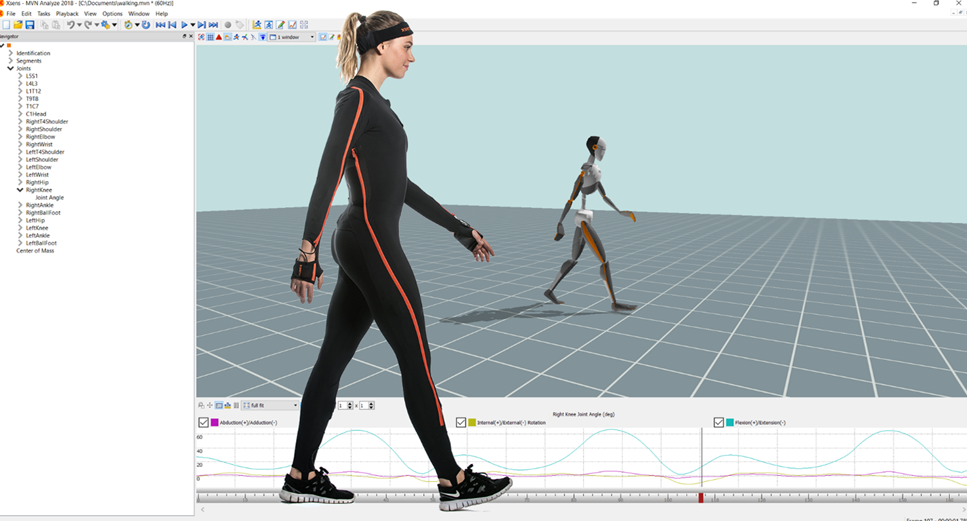Select the RightAnkle joint entry

coord(39,205)
